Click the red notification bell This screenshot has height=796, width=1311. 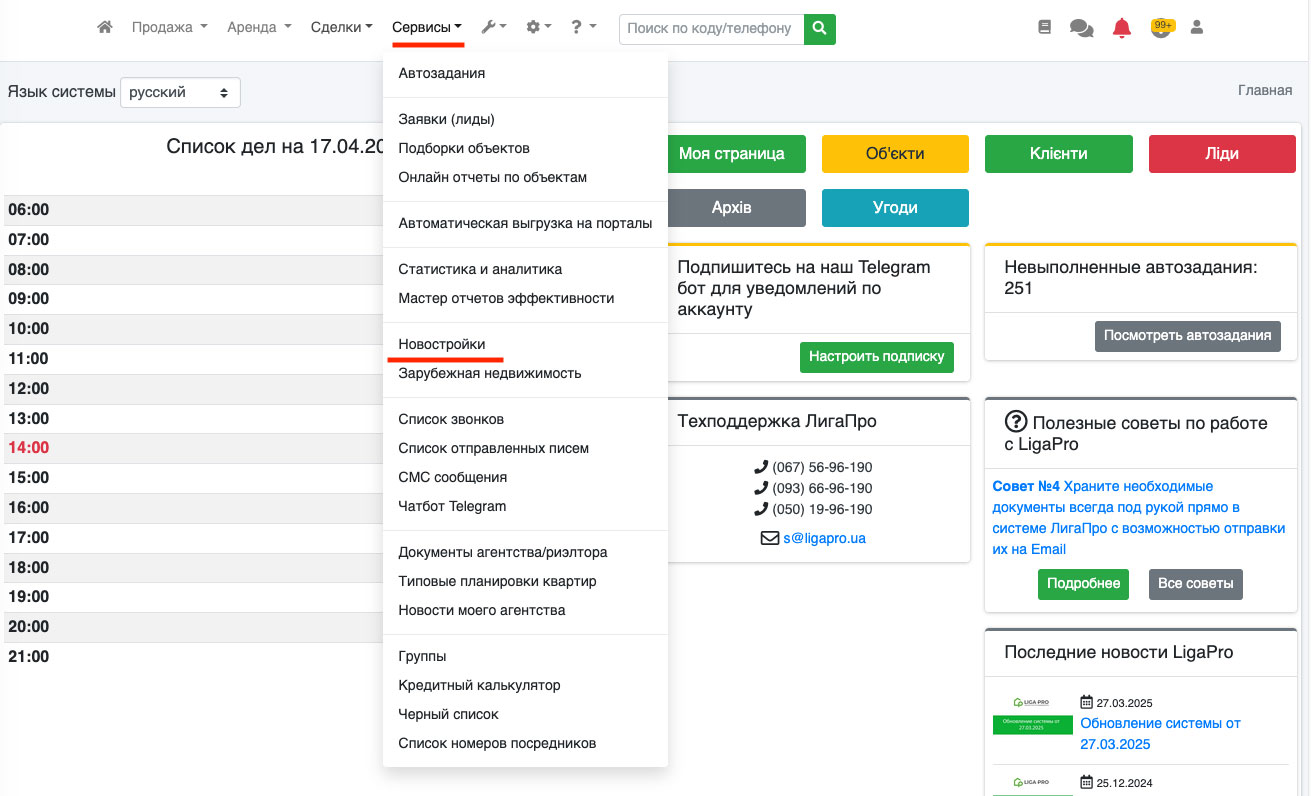[1122, 28]
